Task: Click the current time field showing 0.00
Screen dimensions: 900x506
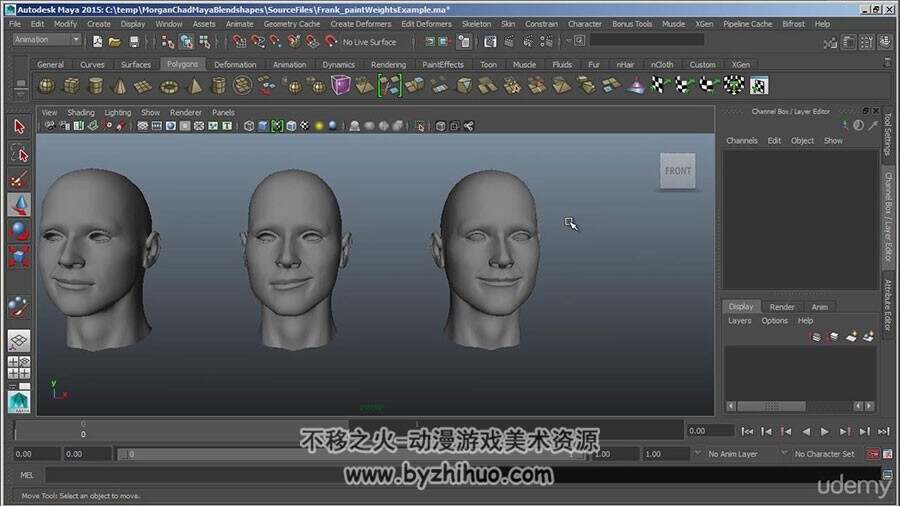Action: coord(710,431)
